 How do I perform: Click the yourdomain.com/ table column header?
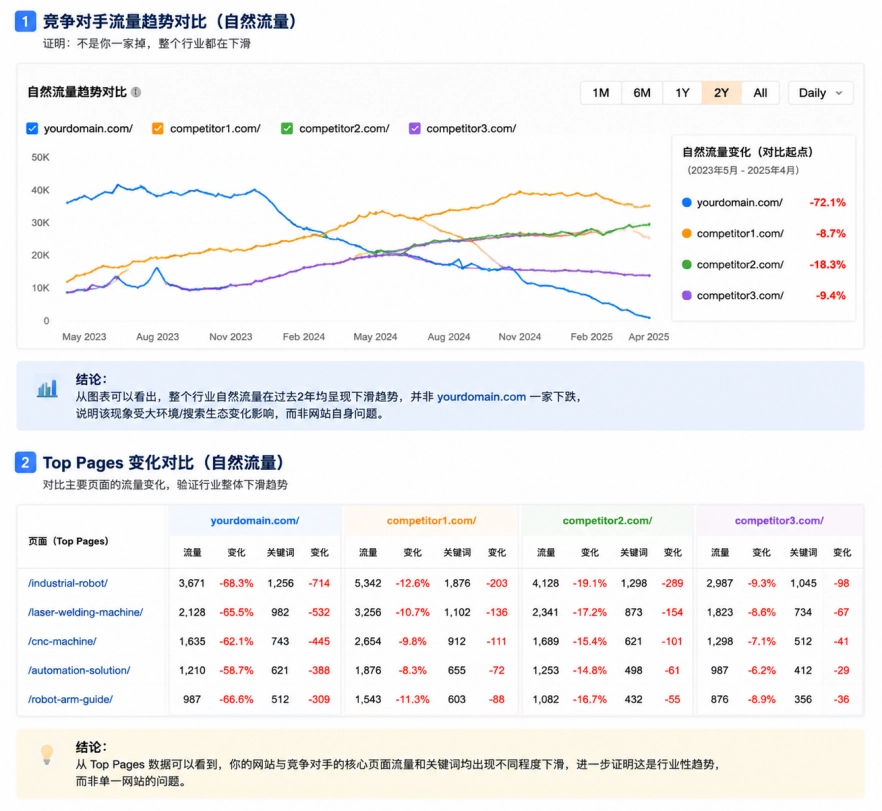pyautogui.click(x=255, y=521)
